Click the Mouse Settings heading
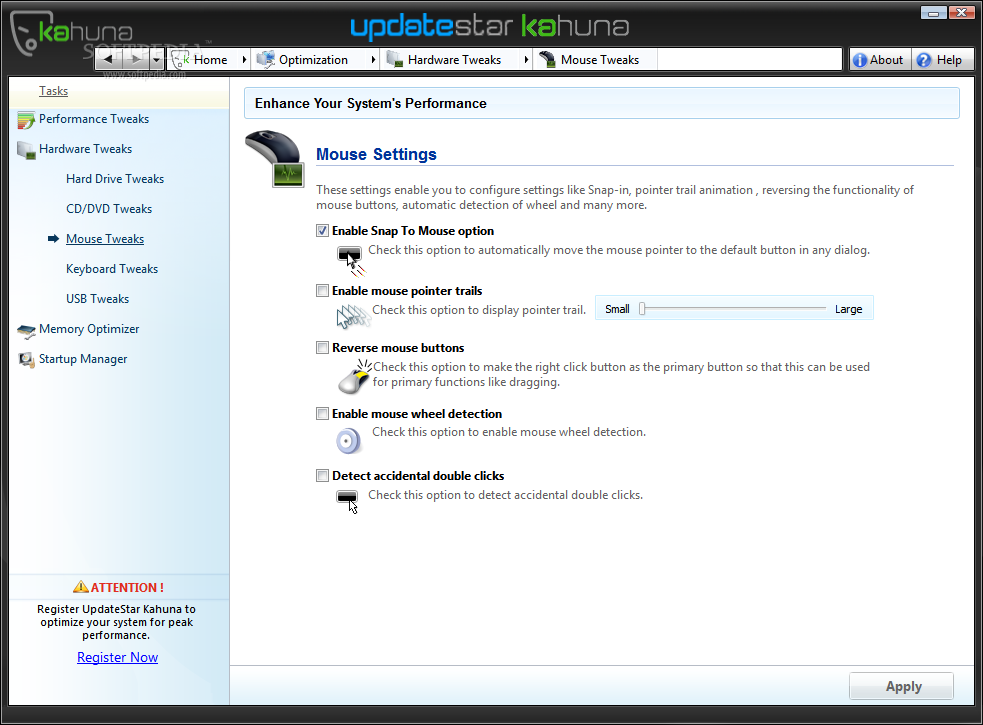 [x=376, y=154]
